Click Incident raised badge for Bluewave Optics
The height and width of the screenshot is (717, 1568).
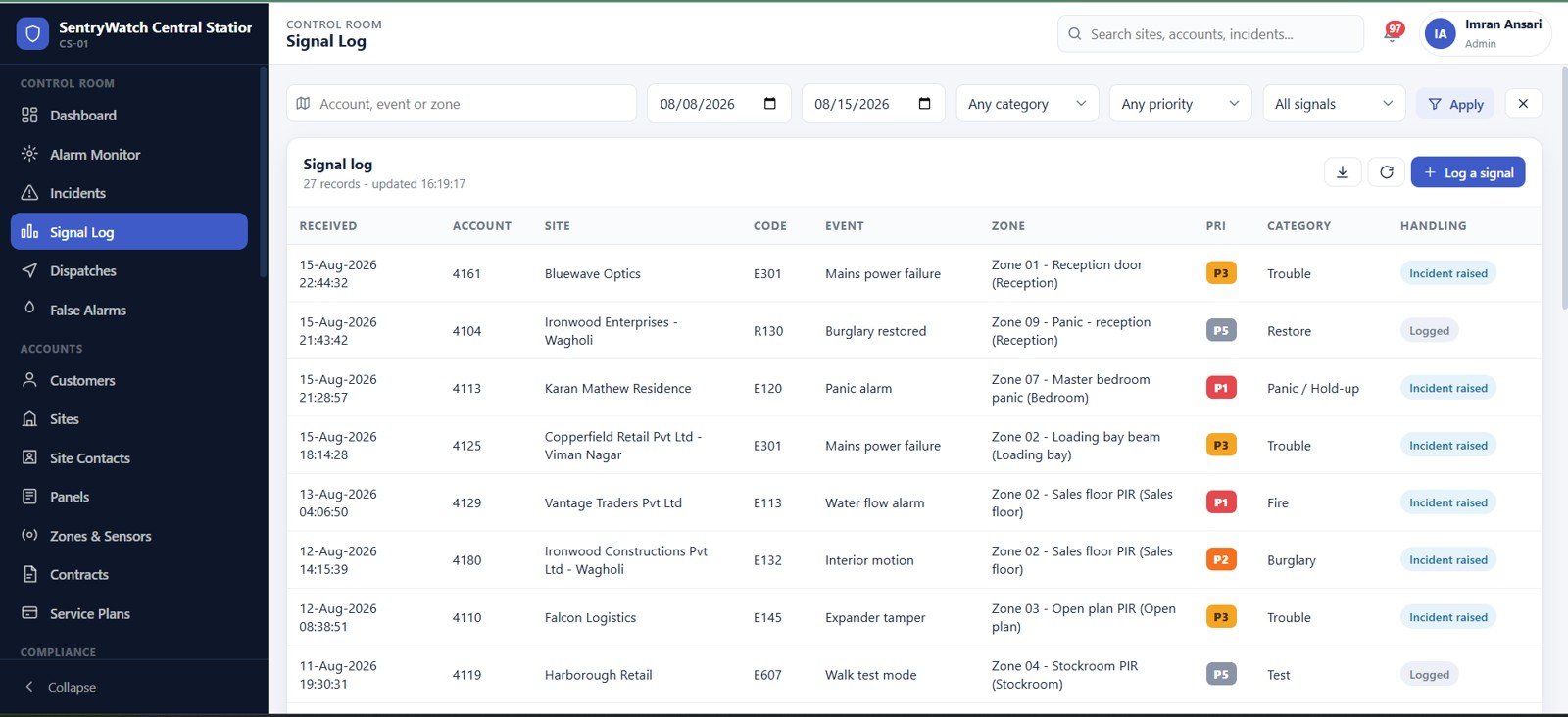pos(1447,273)
